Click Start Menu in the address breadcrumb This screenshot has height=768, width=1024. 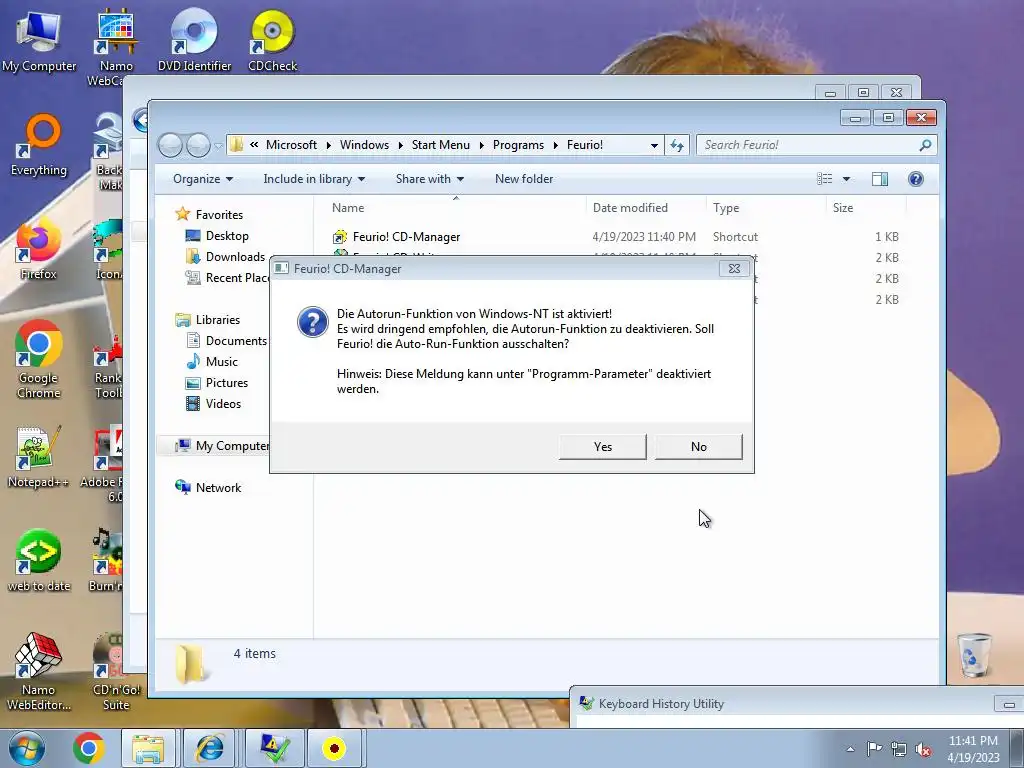[x=441, y=145]
